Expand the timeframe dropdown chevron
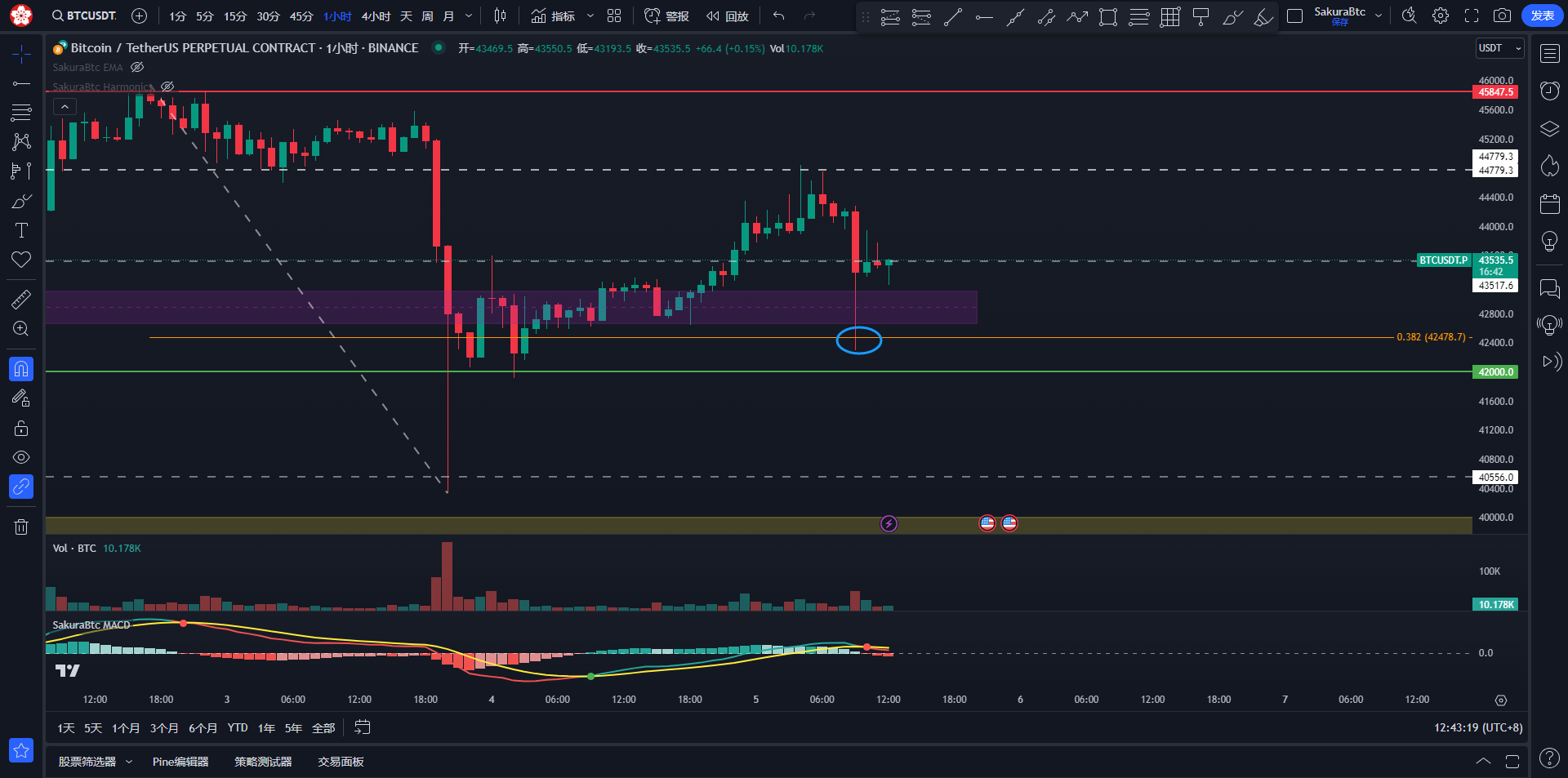The height and width of the screenshot is (778, 1568). (x=469, y=16)
